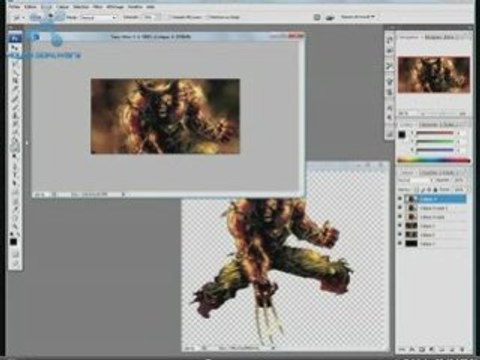The image size is (480, 360).
Task: Select the bottom layer with black thumbnail
Action: [x=435, y=244]
